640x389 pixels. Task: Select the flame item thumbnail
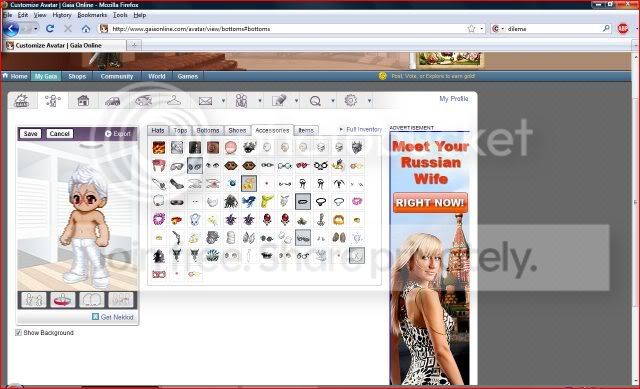[x=159, y=147]
